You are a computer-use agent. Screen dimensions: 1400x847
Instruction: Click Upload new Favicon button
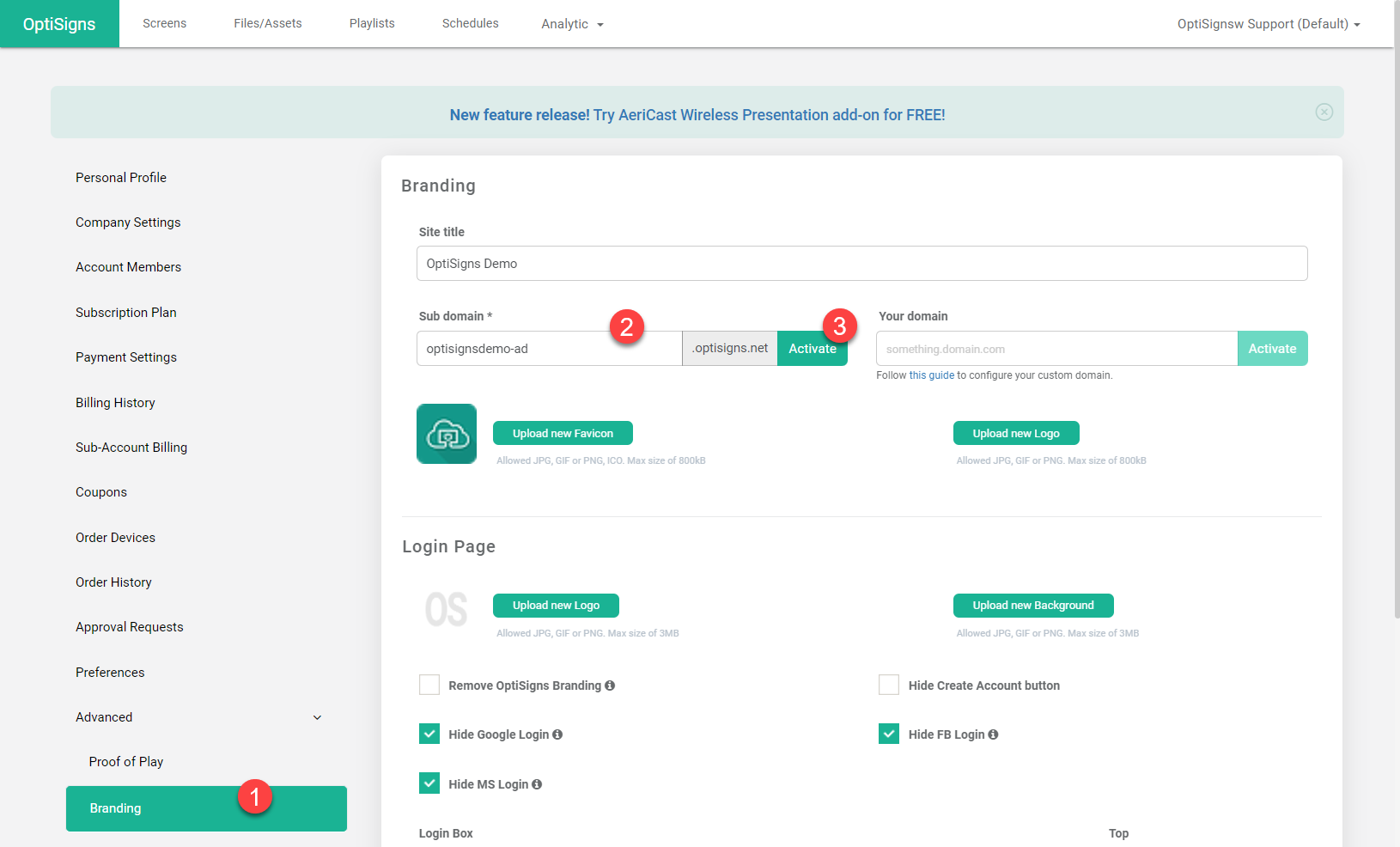coord(563,433)
